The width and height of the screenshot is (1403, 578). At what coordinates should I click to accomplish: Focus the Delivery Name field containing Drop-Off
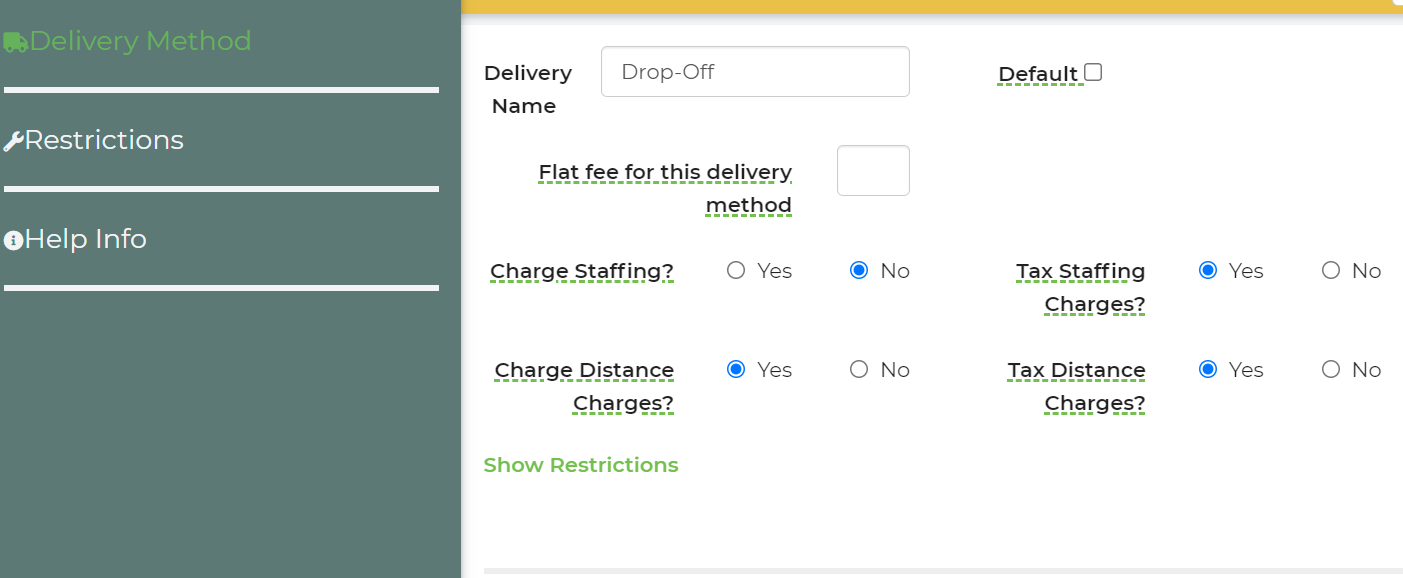tap(755, 72)
